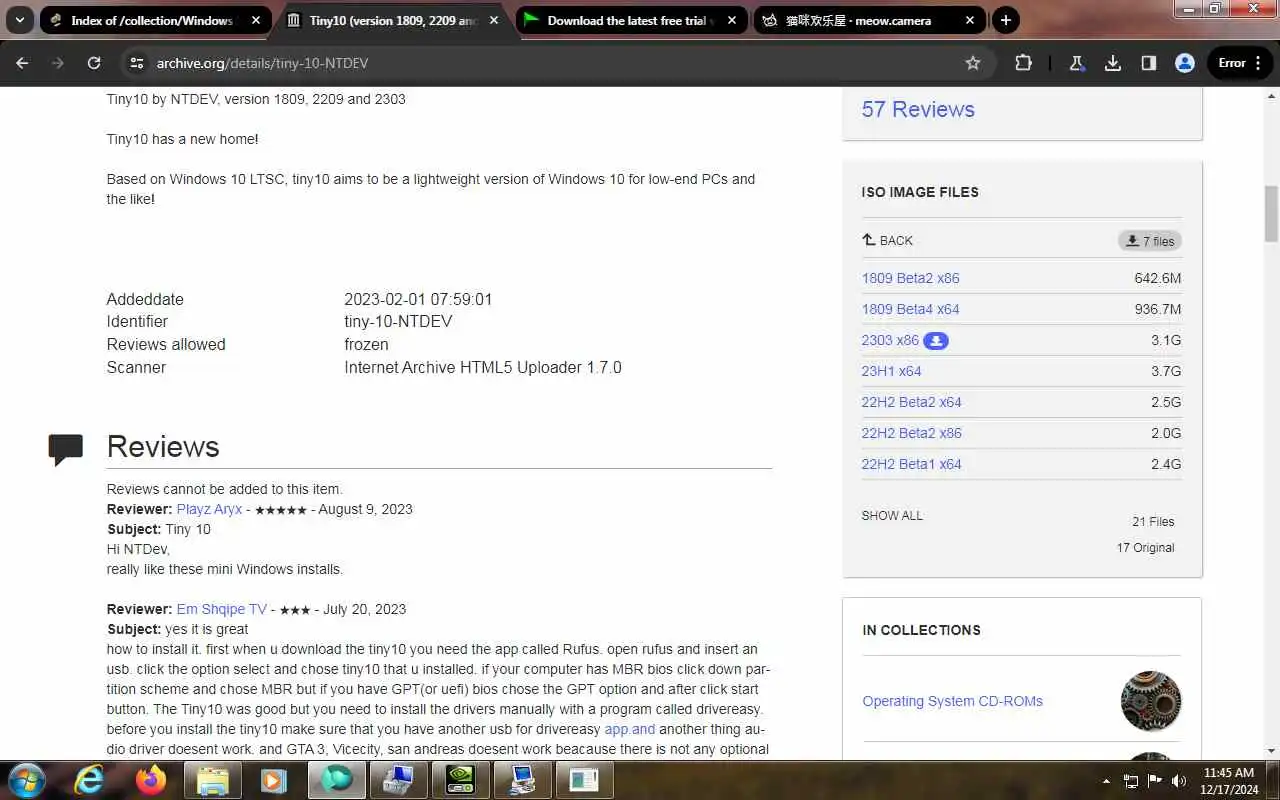Download 22H2 Beta2 x64 ISO
Image resolution: width=1280 pixels, height=800 pixels.
911,402
